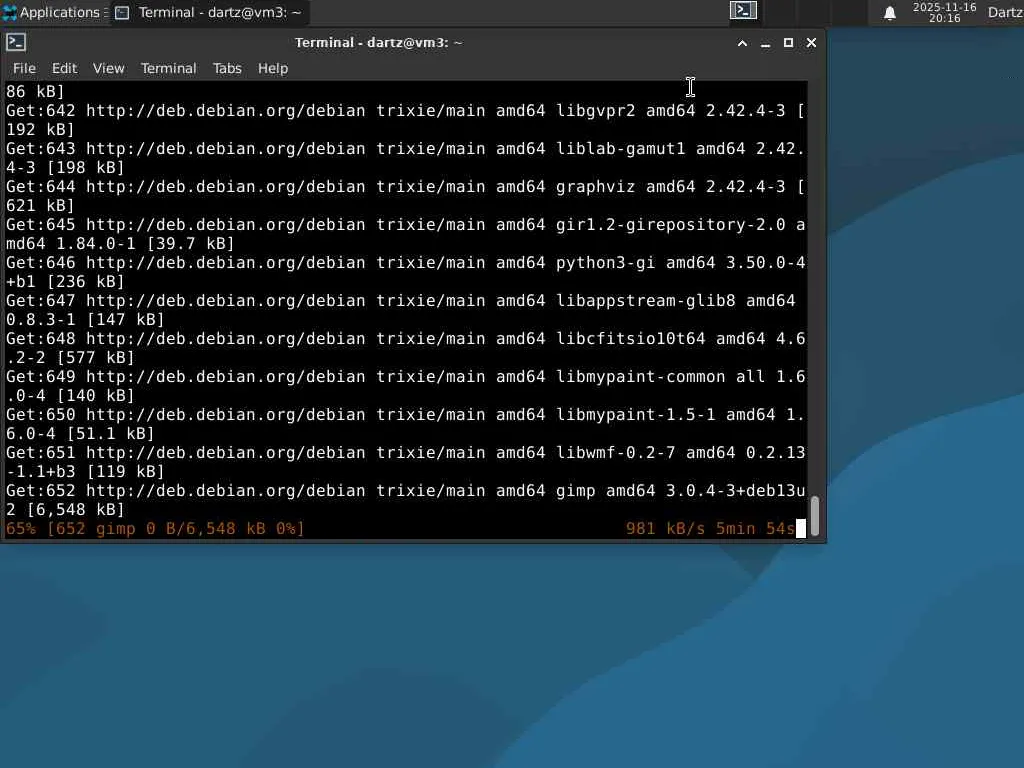Open the Edit menu
Image resolution: width=1024 pixels, height=768 pixels.
[64, 68]
